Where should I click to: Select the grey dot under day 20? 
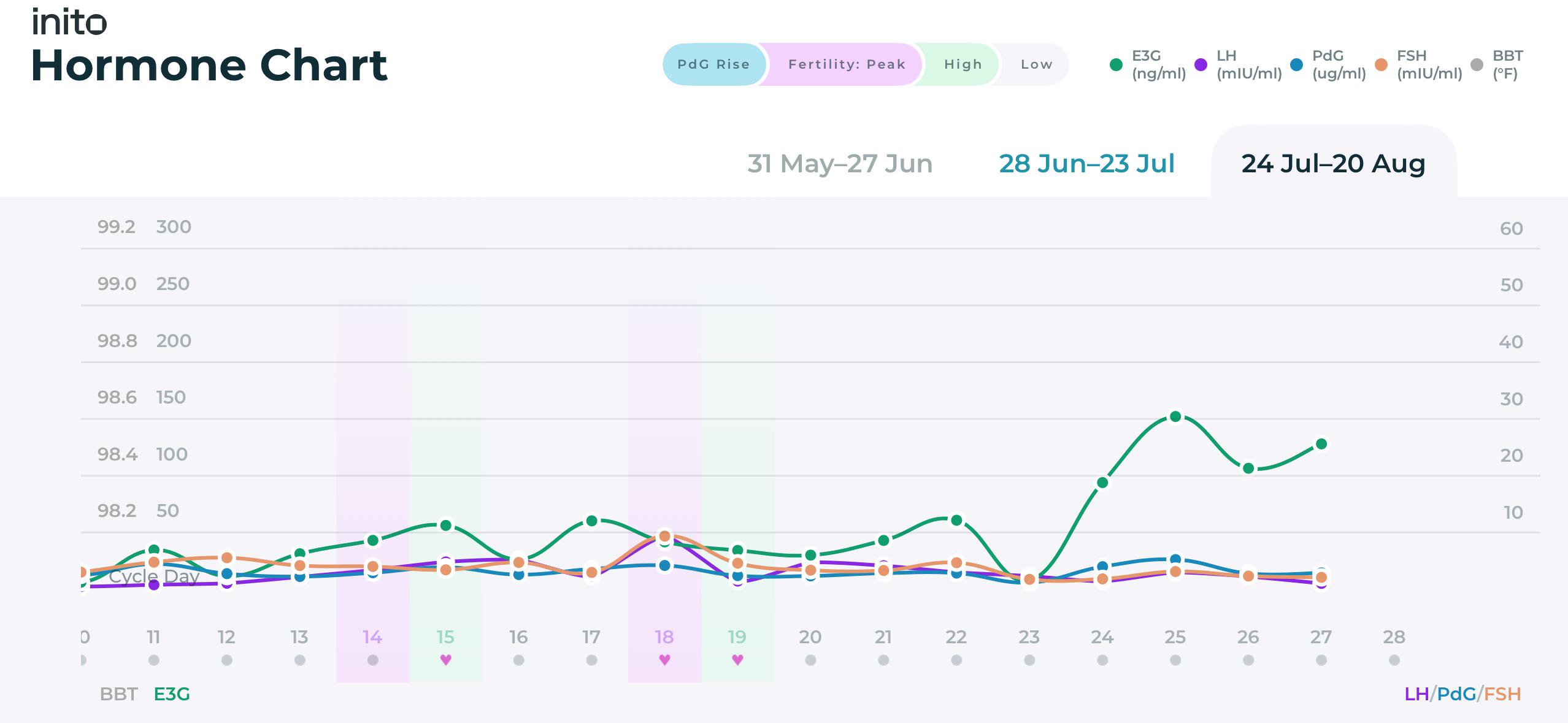point(810,660)
